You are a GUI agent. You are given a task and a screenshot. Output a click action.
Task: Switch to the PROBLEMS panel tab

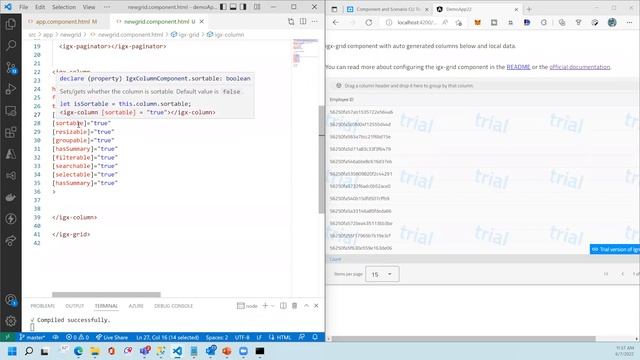pyautogui.click(x=42, y=306)
